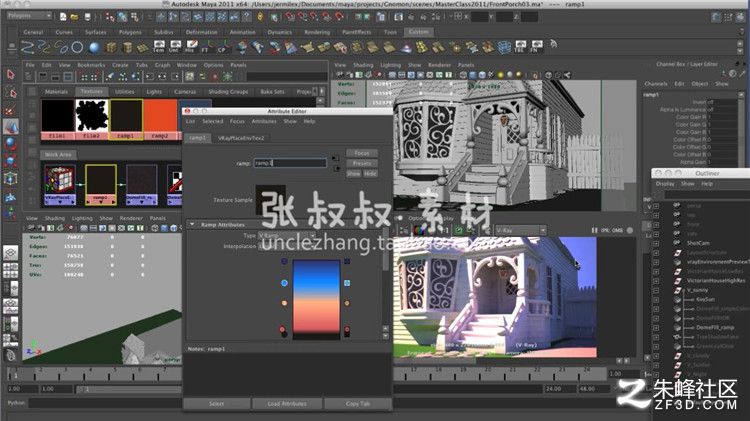
Task: Click the red render icon in the Hypershade toolbar
Action: point(215,77)
